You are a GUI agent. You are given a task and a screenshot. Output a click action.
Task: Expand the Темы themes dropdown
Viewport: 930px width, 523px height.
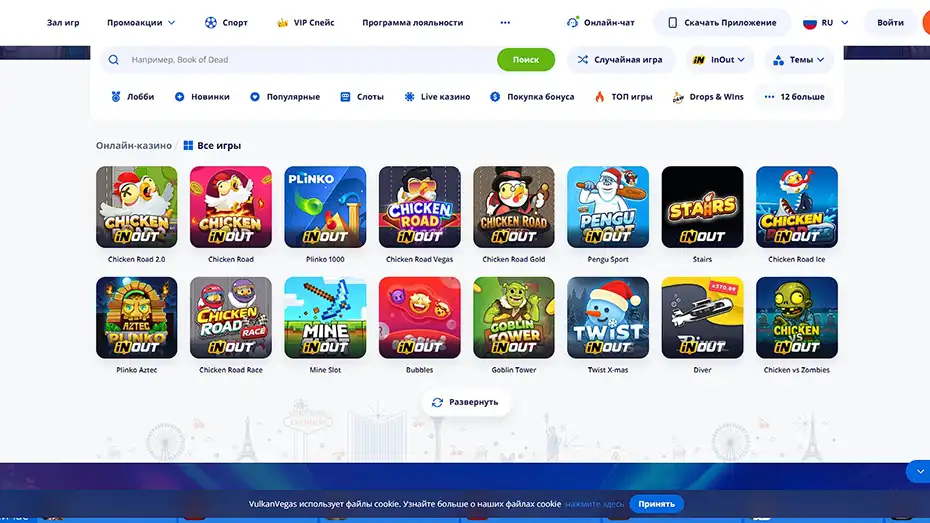pos(799,60)
